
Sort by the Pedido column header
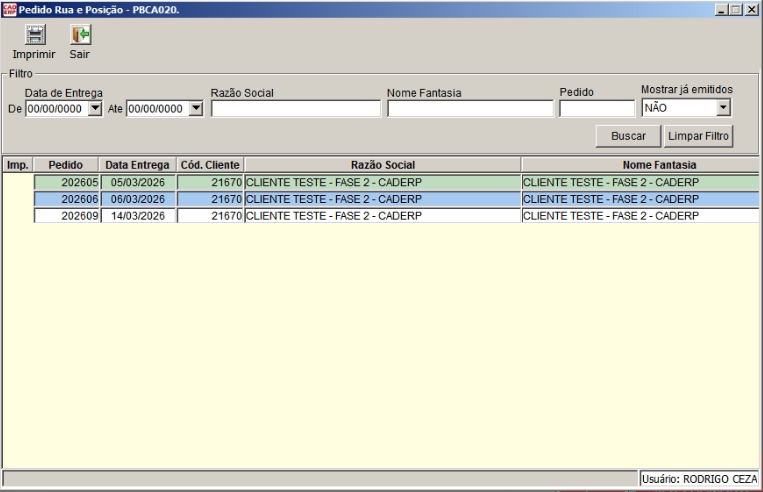pyautogui.click(x=66, y=165)
